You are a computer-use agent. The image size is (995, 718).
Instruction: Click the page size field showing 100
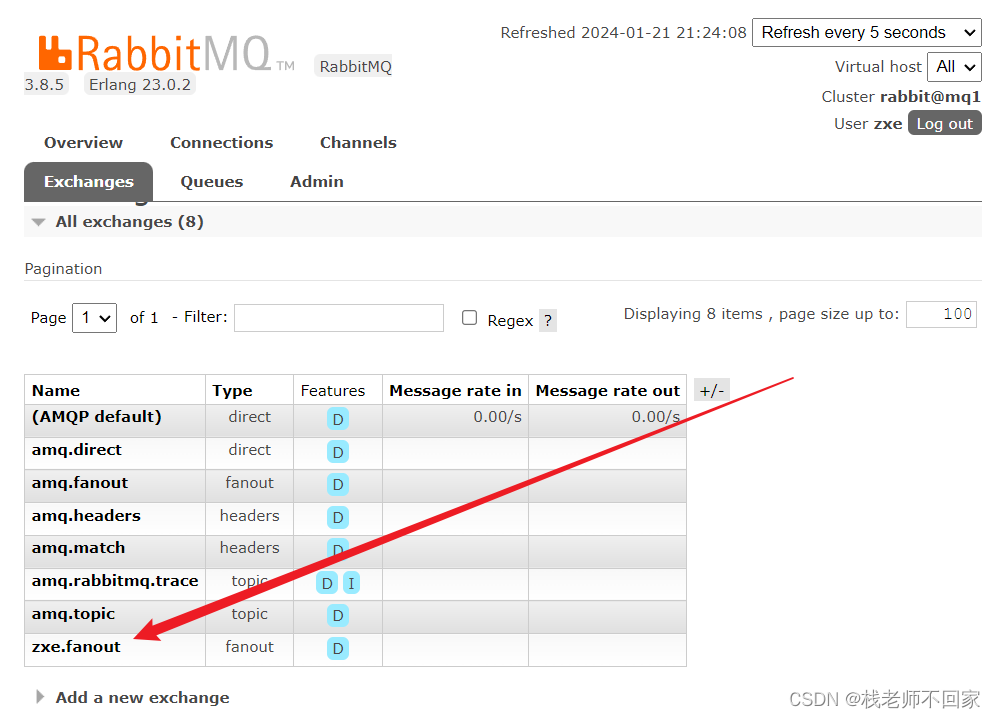tap(942, 314)
